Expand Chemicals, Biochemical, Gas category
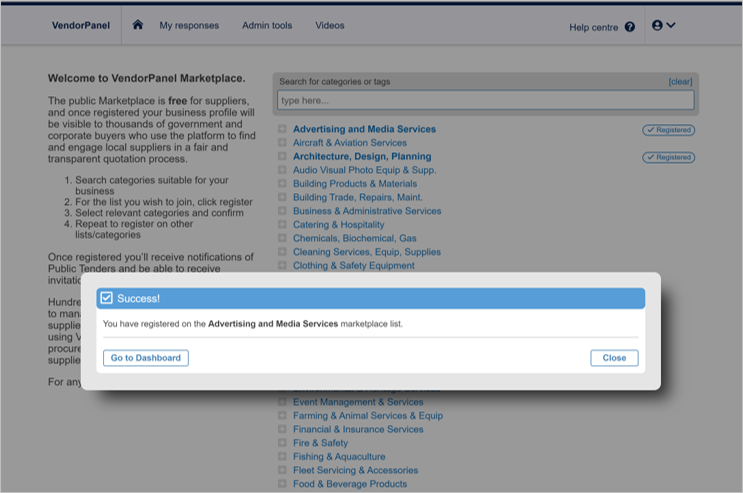Viewport: 743px width, 493px height. point(282,238)
